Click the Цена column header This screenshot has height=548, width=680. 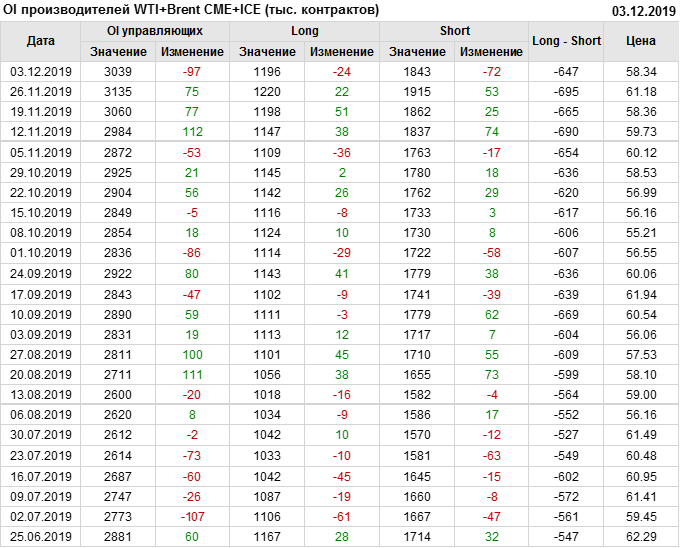641,41
